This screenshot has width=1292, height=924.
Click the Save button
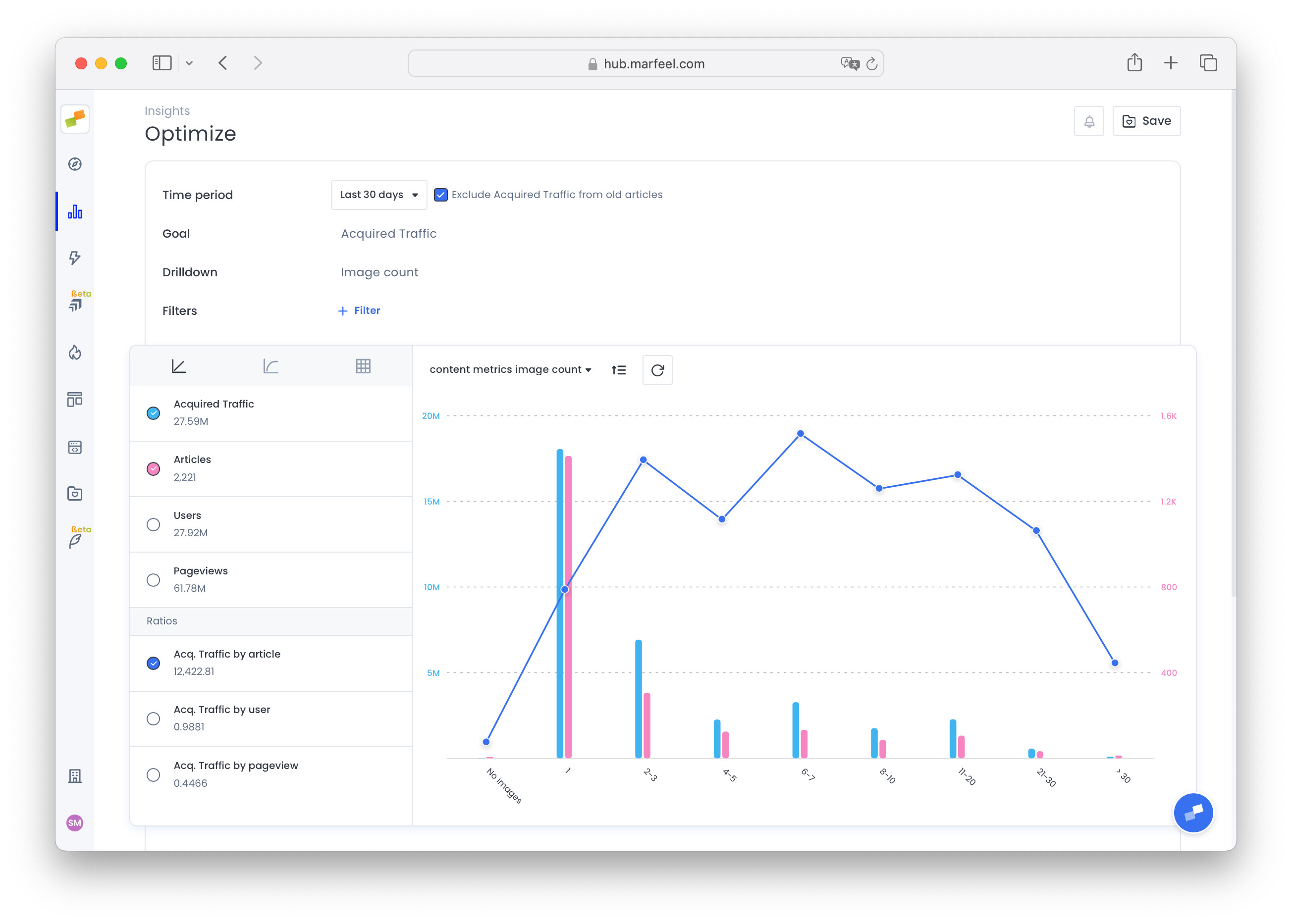1146,121
